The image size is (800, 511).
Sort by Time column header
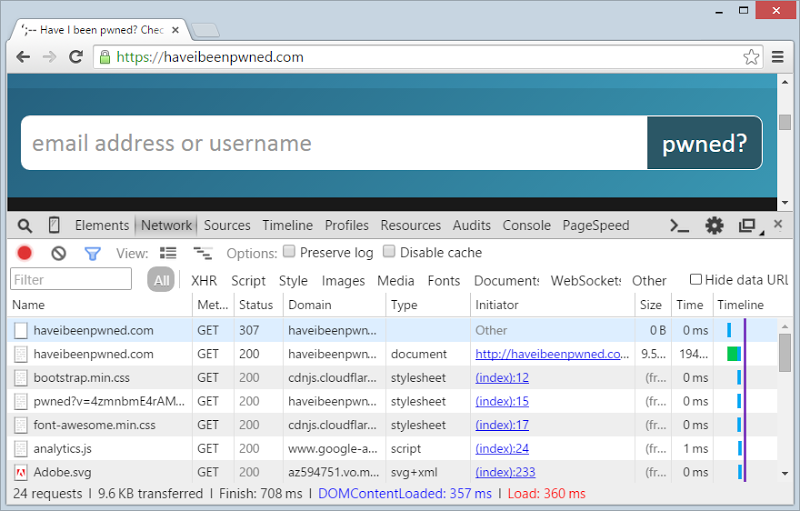coord(692,305)
